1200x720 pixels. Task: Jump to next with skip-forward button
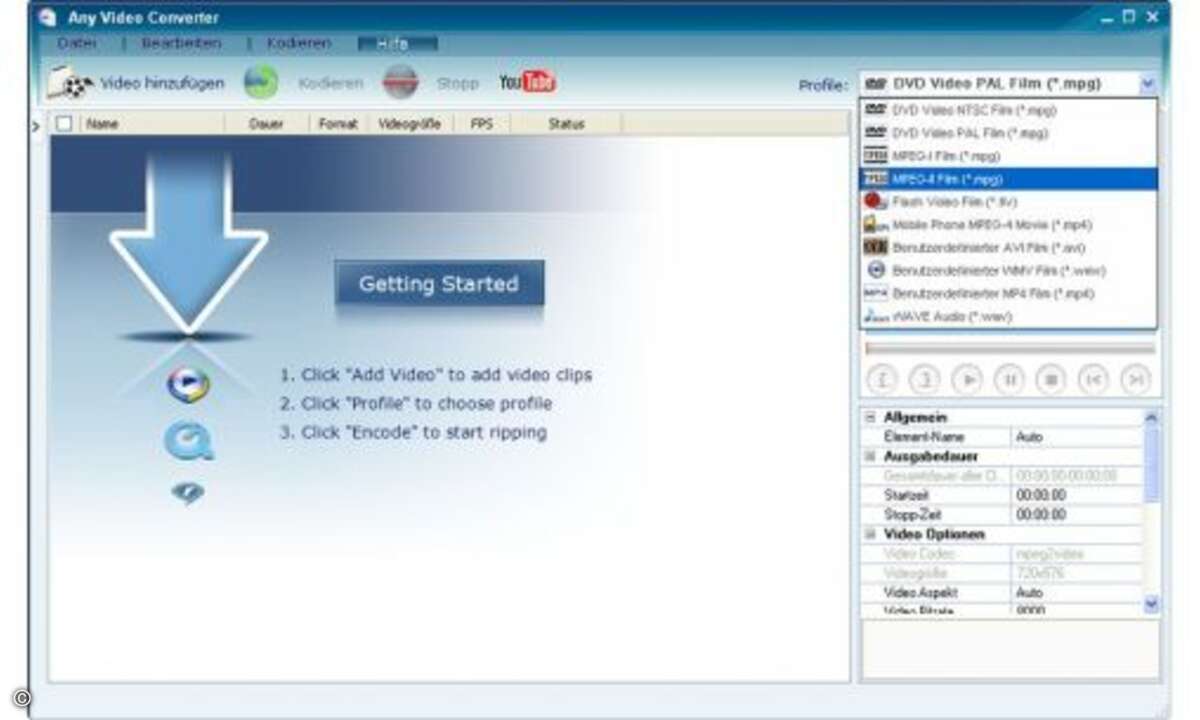(1135, 380)
